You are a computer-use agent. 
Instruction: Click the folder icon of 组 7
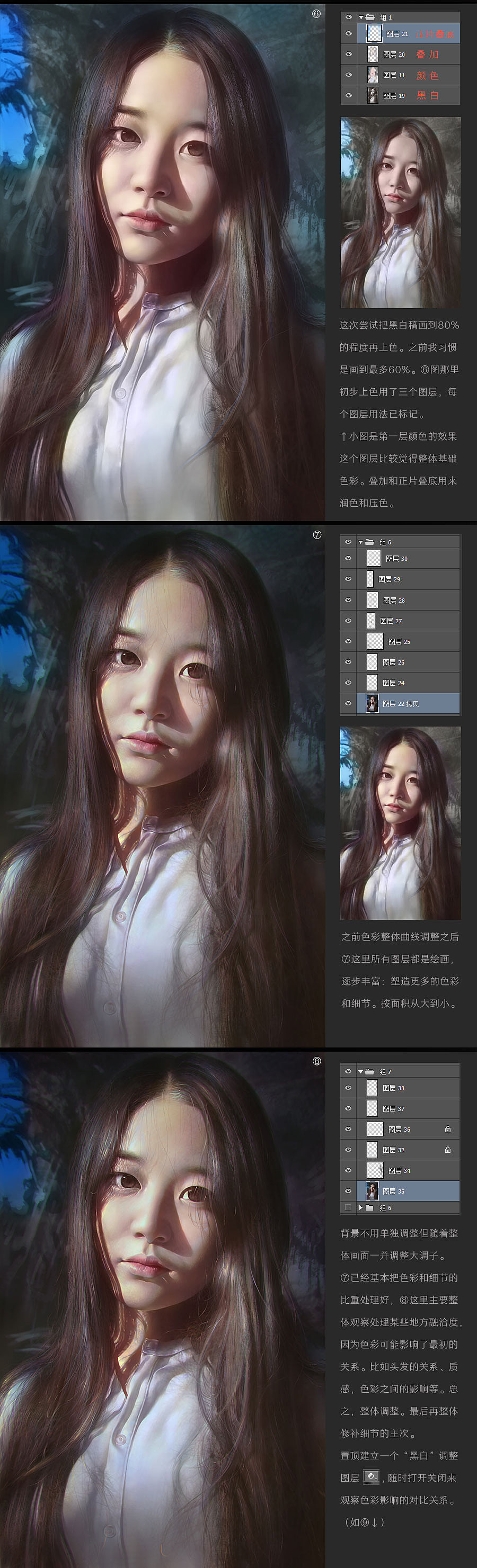point(369,1071)
